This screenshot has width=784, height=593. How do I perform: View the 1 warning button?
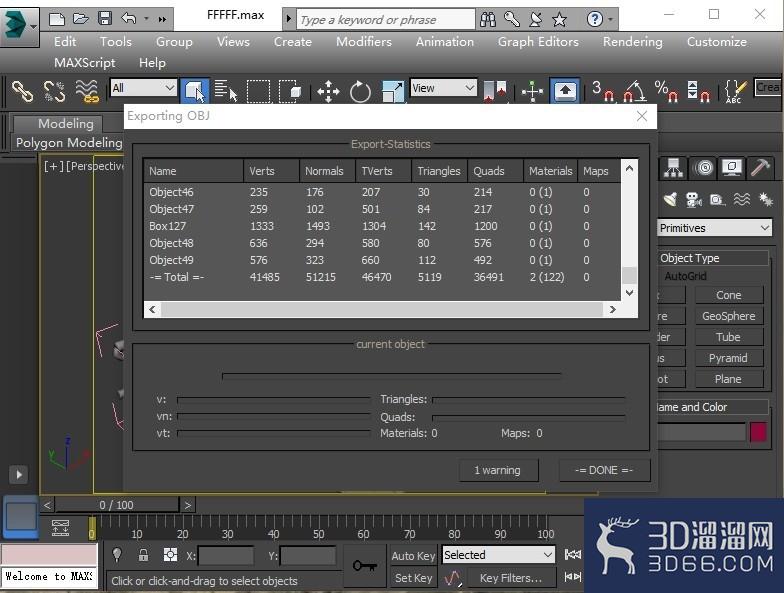point(498,470)
